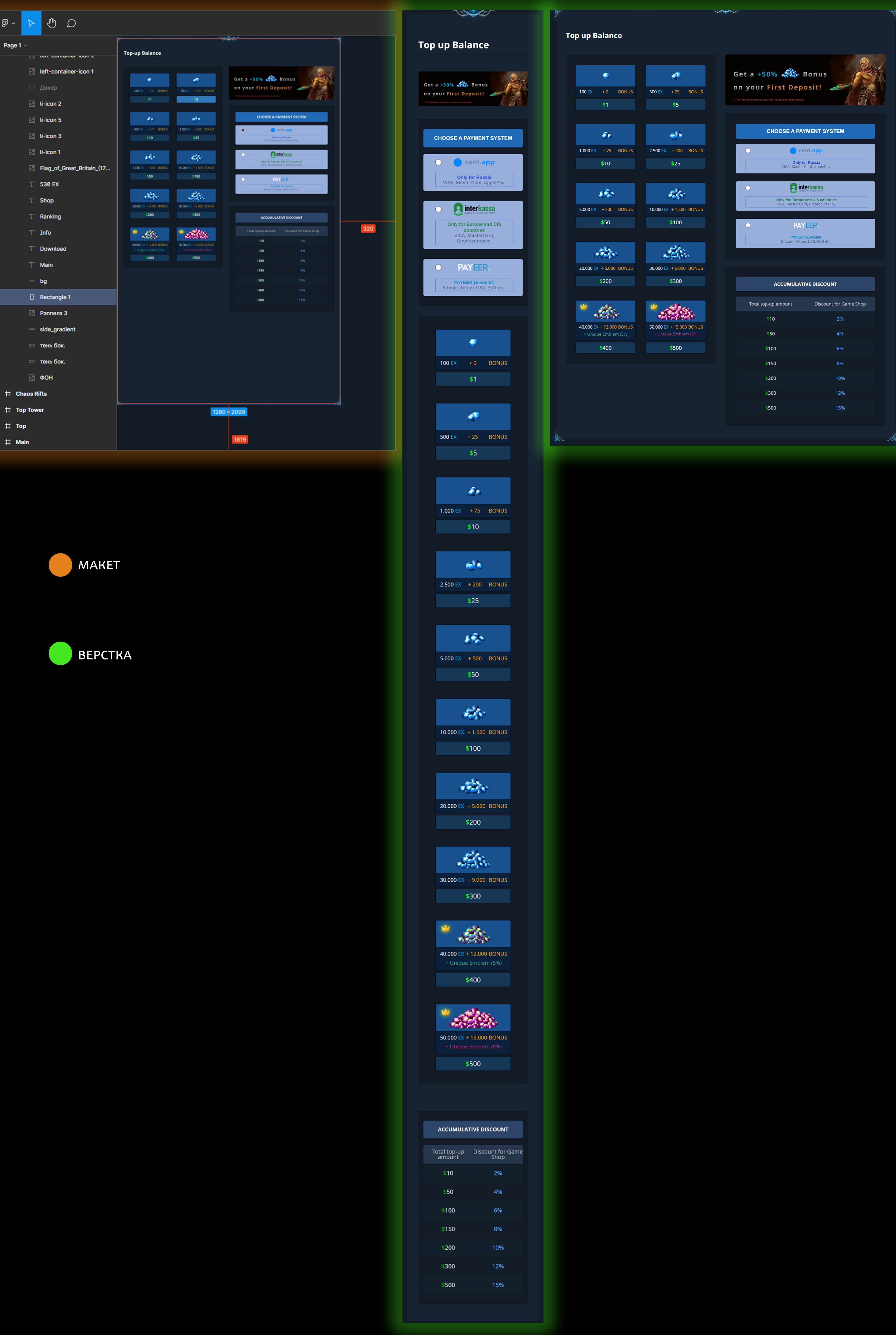This screenshot has width=896, height=1335.
Task: Open the Page 1 dropdown in Figma
Action: tap(15, 45)
